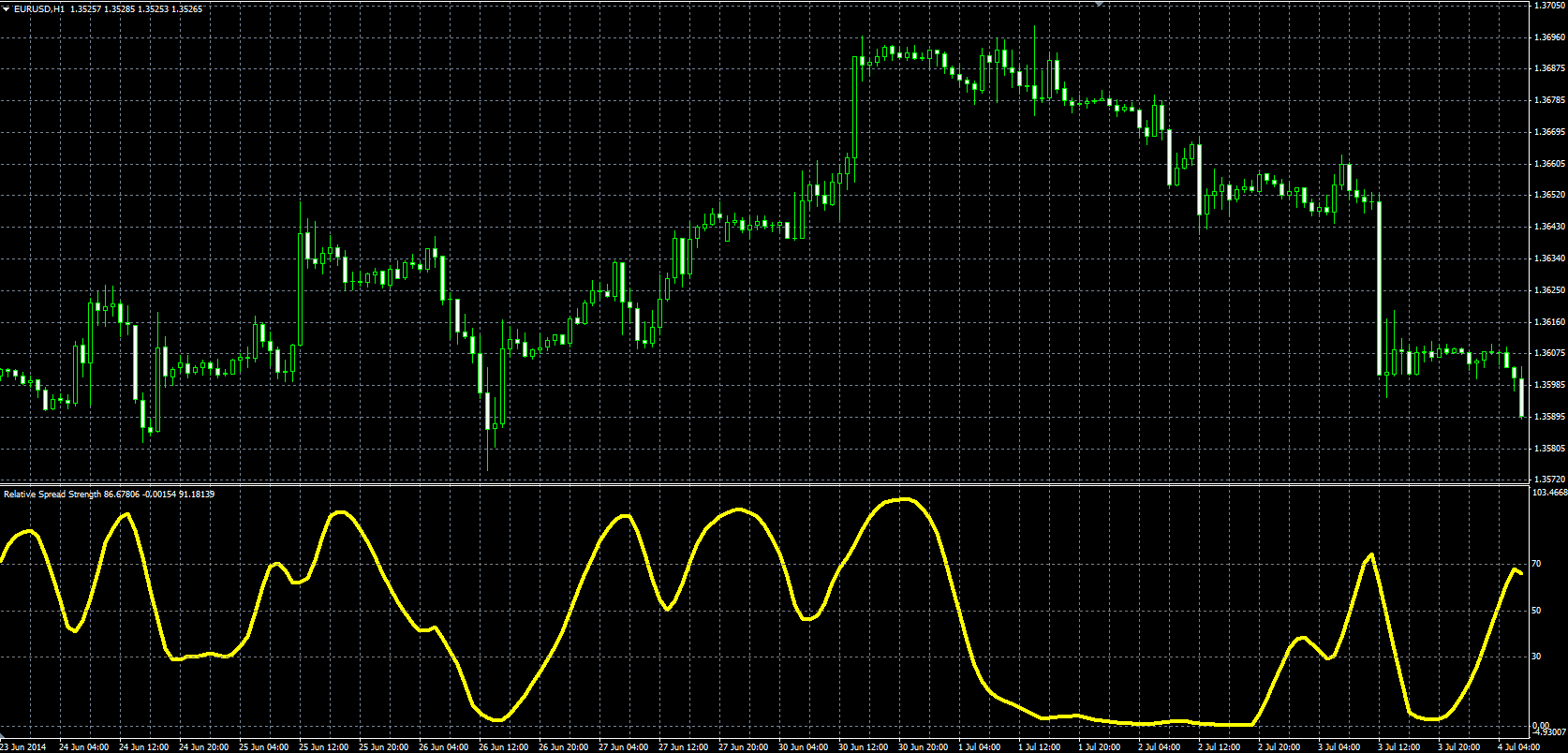This screenshot has width=1568, height=753.
Task: Click the chart shift marker on top edge
Action: tap(1100, 4)
